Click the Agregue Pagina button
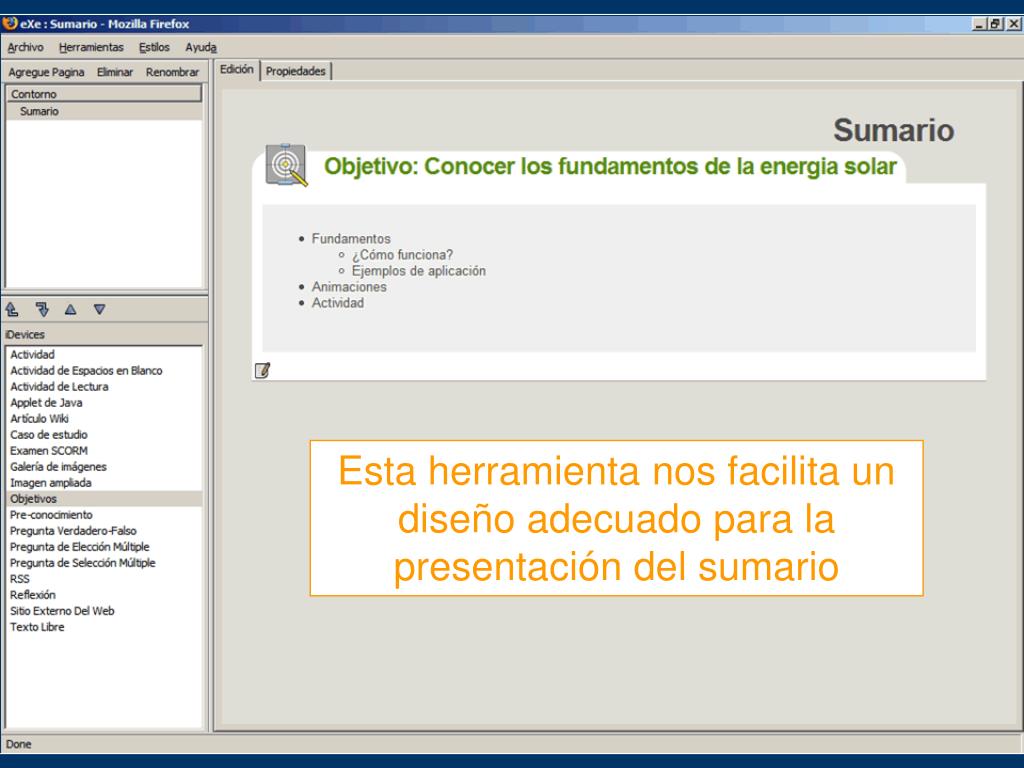 (46, 72)
